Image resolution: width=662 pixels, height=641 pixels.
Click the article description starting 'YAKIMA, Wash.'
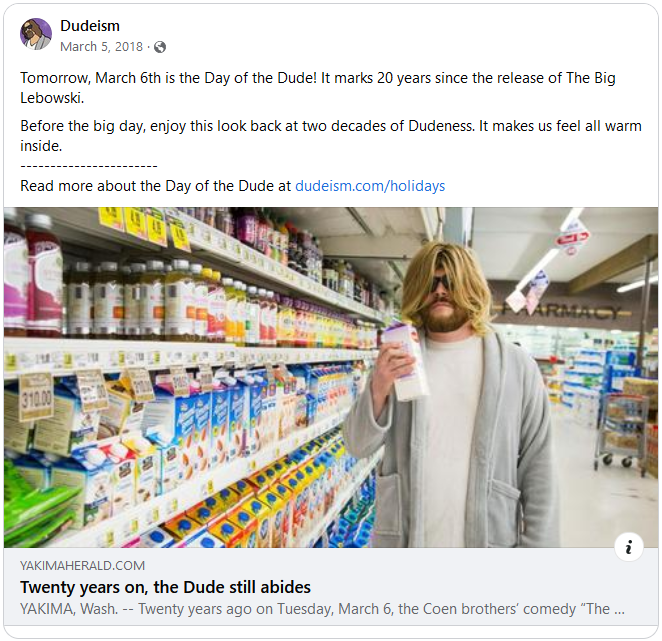(322, 608)
